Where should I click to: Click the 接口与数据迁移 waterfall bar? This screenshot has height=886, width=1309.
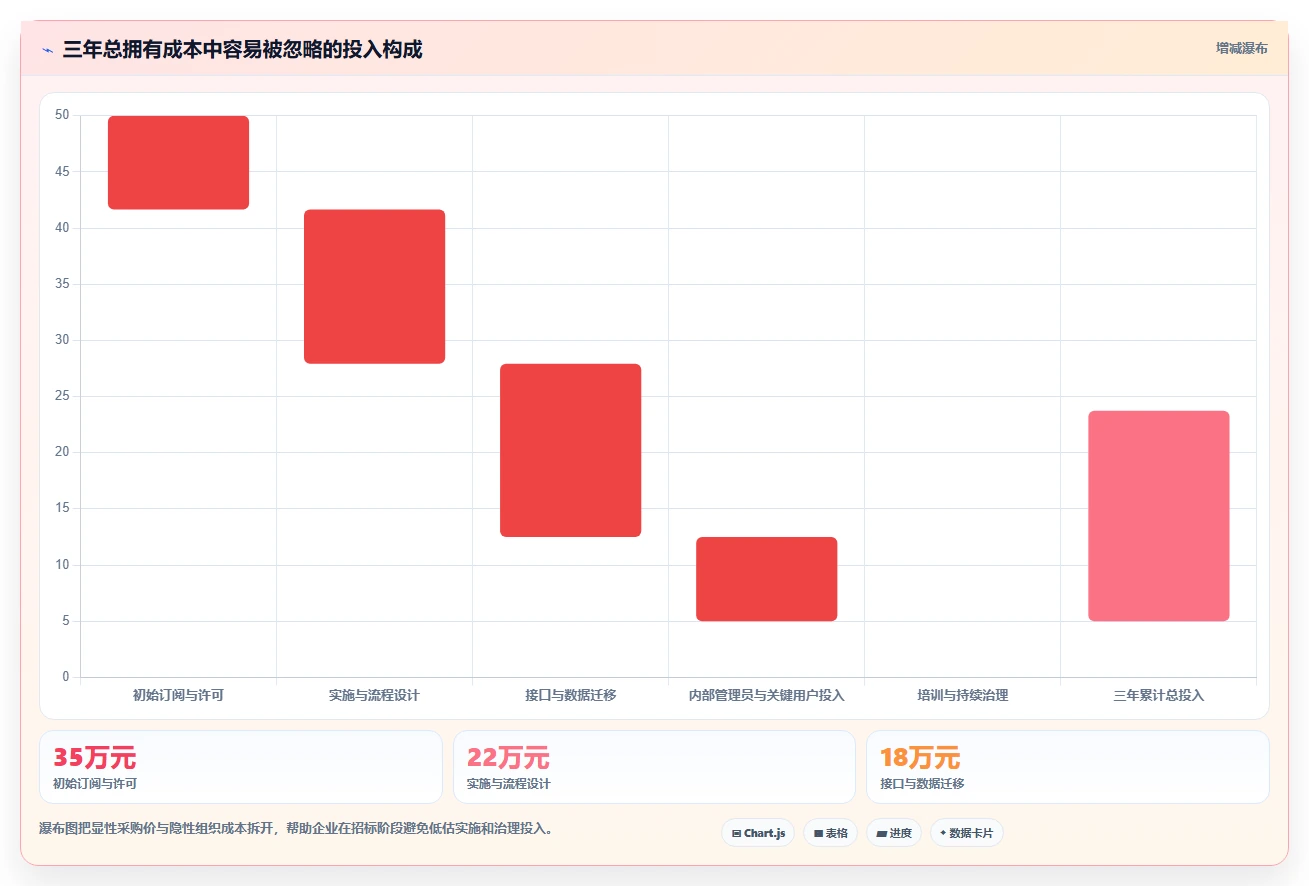tap(571, 450)
